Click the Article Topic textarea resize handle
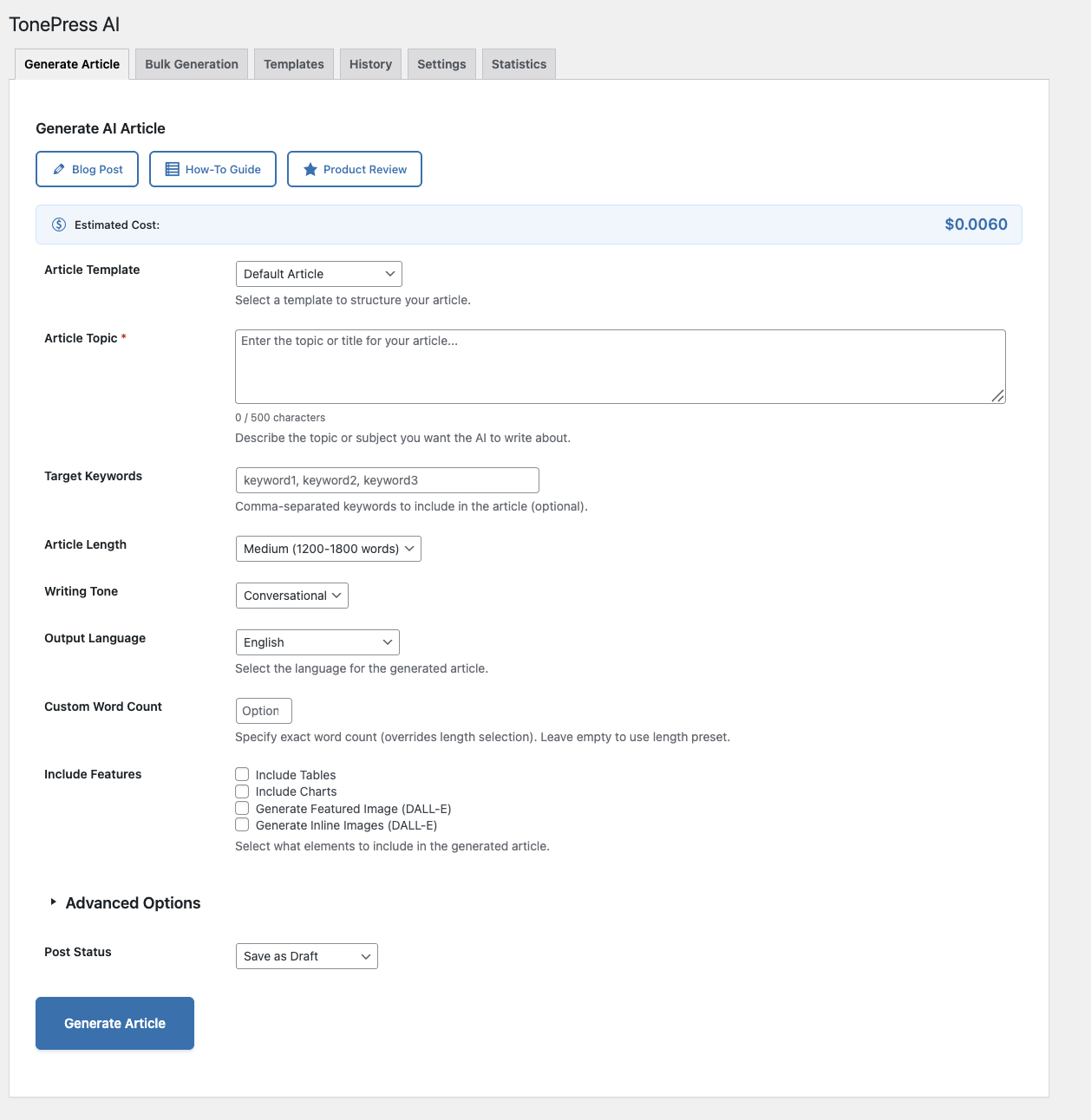Screen dimensions: 1091x1120 coord(997,395)
